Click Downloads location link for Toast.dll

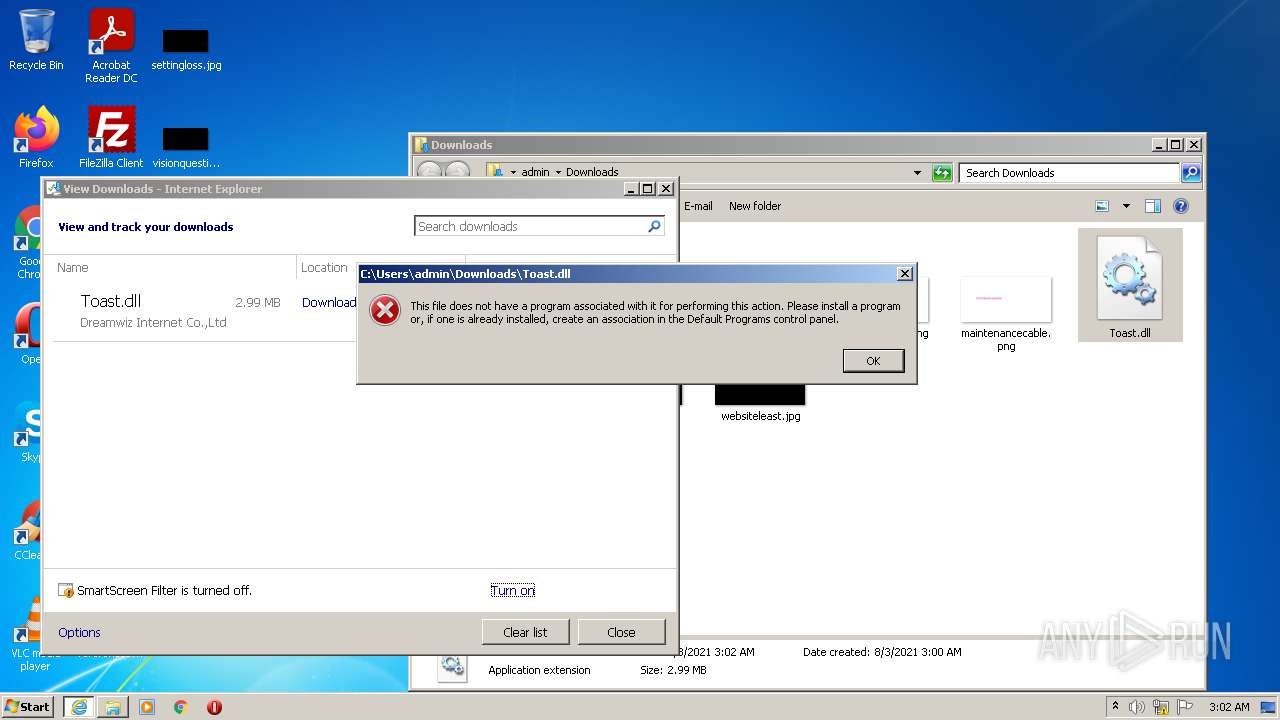pyautogui.click(x=329, y=303)
